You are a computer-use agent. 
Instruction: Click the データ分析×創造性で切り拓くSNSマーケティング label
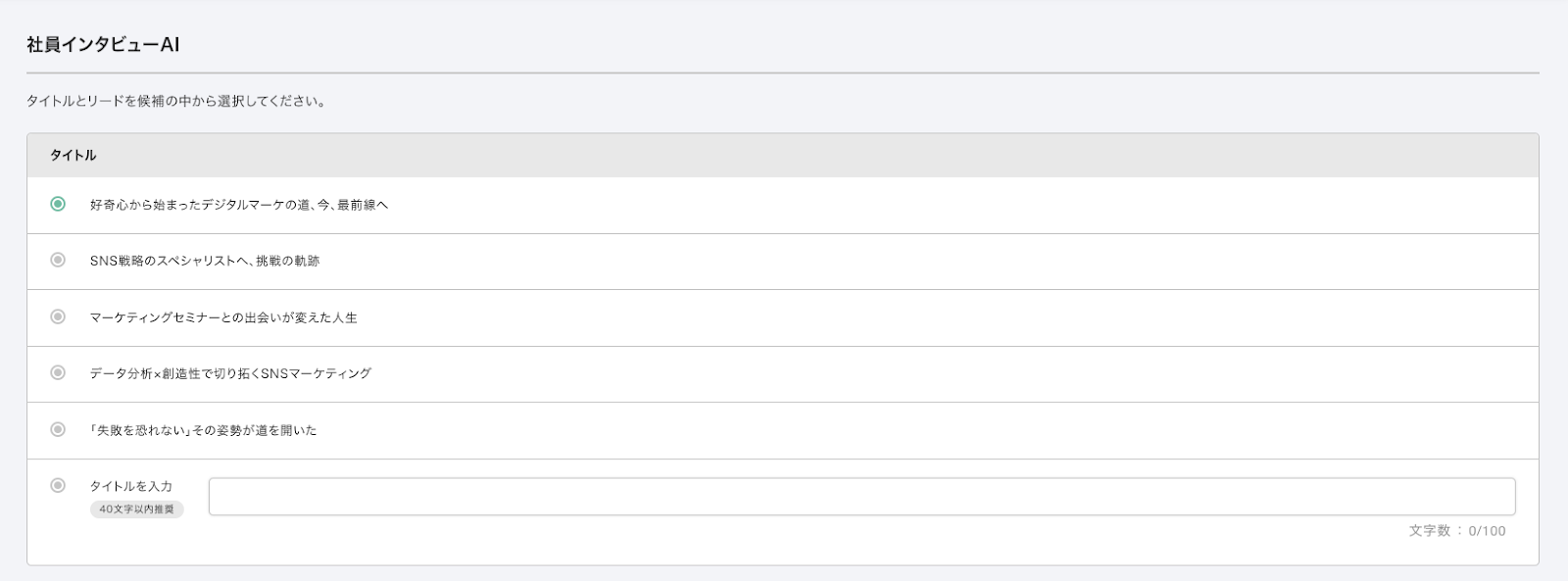(230, 373)
